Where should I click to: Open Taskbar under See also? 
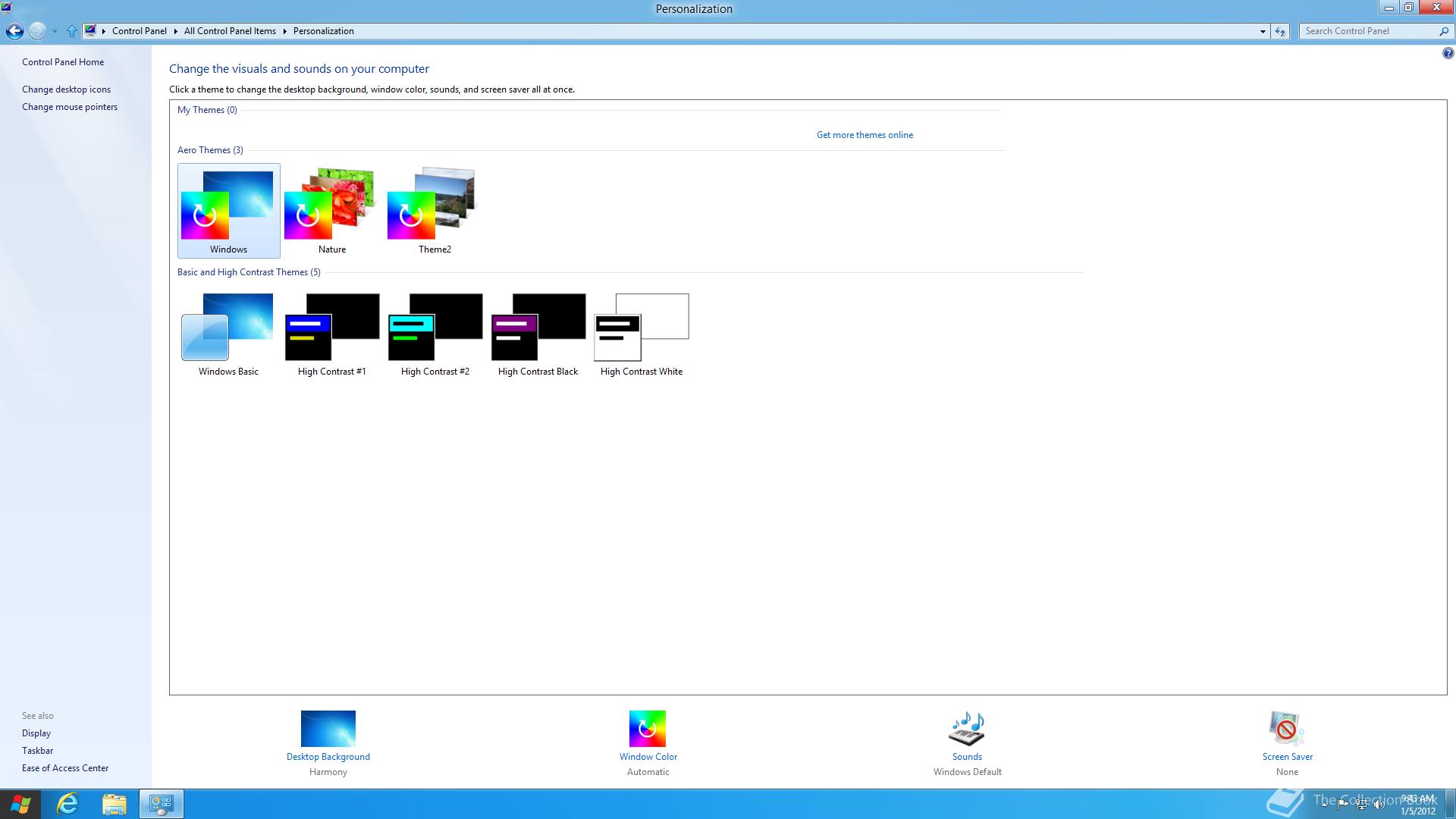coord(37,751)
